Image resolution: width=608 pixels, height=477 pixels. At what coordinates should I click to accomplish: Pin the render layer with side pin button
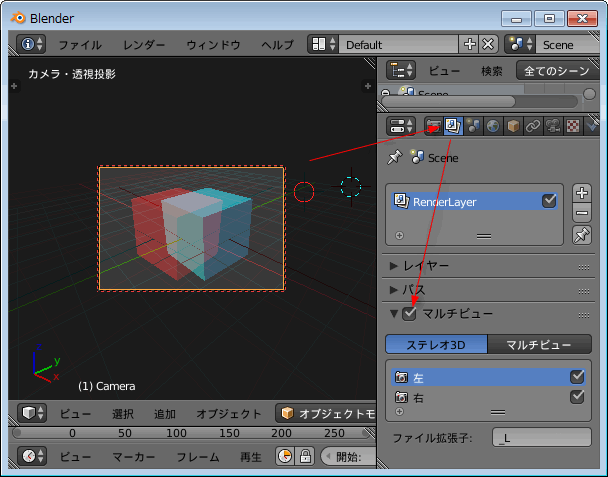(x=582, y=235)
